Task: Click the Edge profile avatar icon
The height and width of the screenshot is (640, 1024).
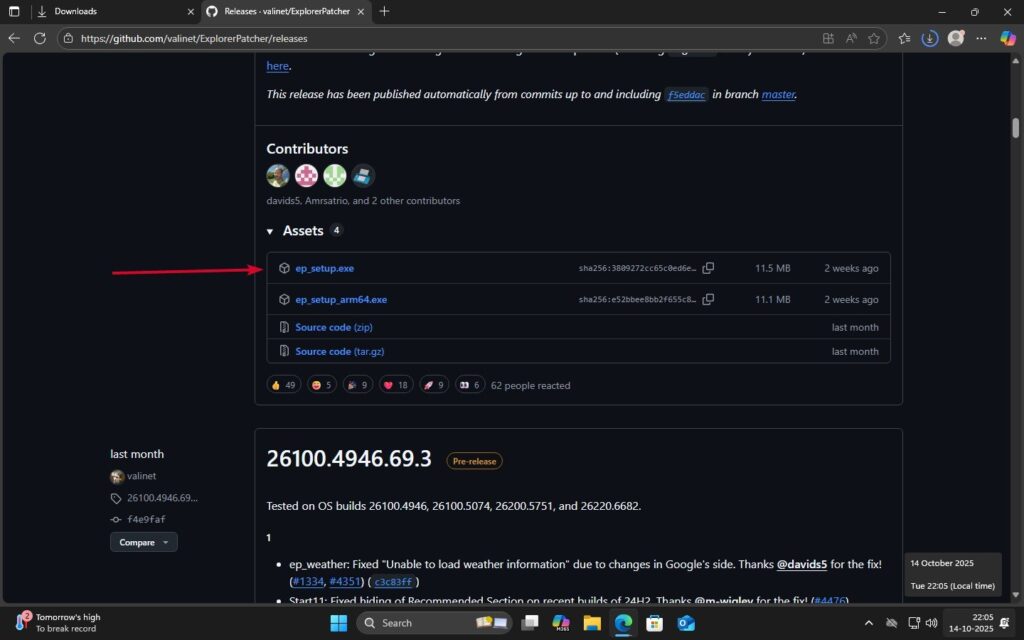Action: tap(953, 38)
